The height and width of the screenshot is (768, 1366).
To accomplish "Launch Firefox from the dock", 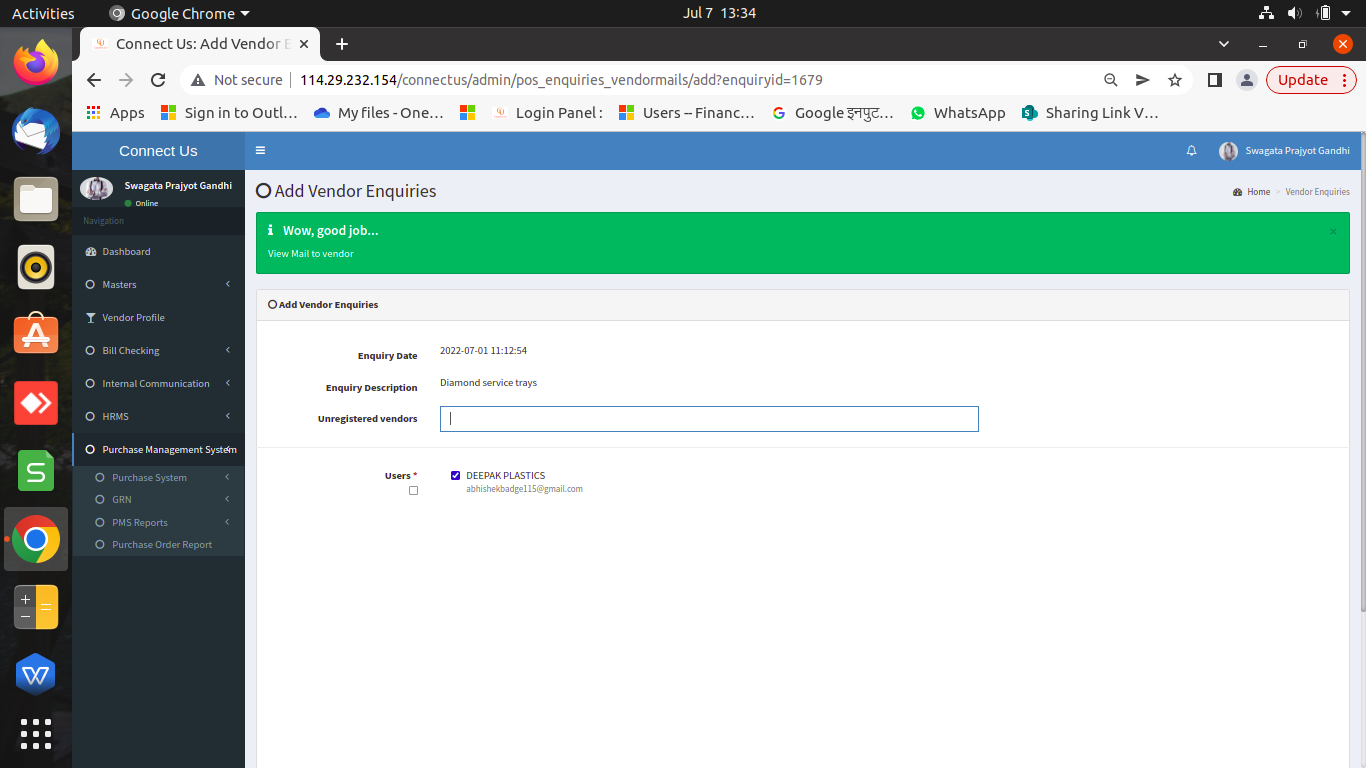I will (x=36, y=63).
